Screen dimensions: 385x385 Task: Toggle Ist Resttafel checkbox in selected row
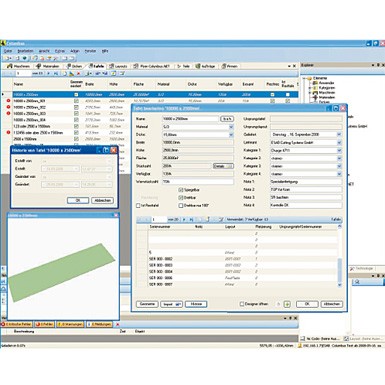click(x=288, y=94)
